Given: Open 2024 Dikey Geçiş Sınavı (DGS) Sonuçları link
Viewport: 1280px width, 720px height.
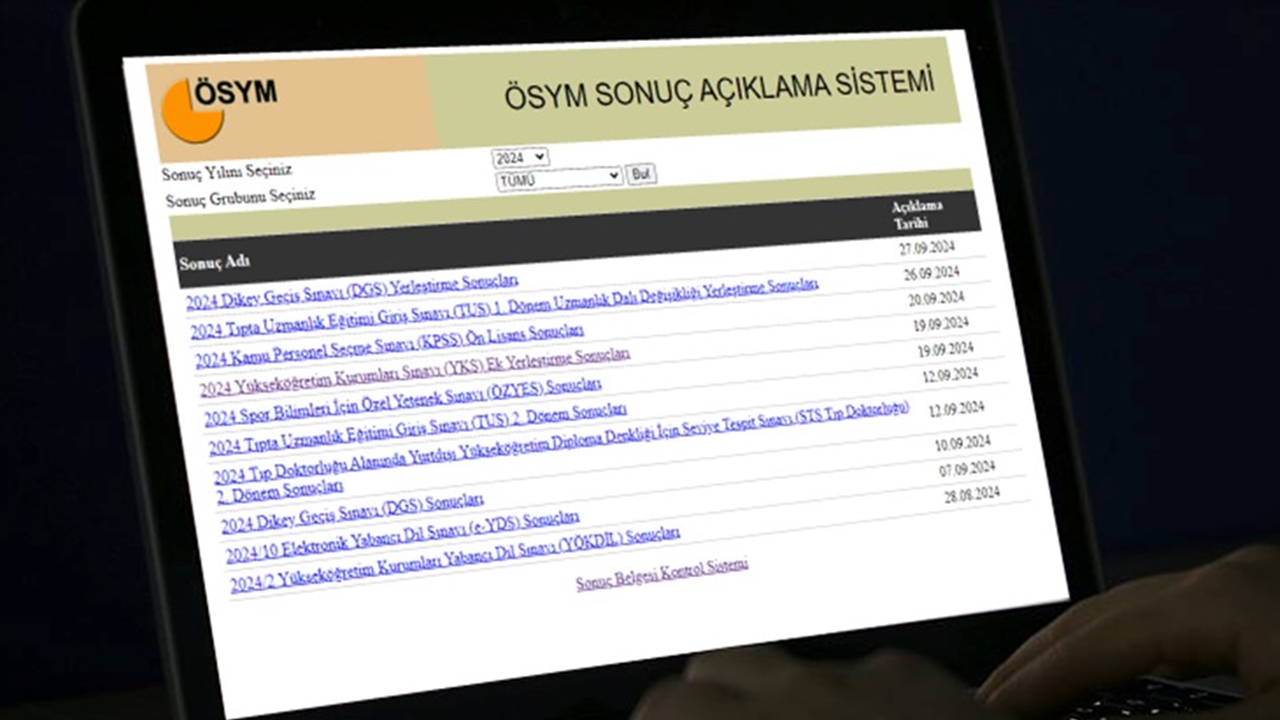Looking at the screenshot, I should pyautogui.click(x=352, y=513).
